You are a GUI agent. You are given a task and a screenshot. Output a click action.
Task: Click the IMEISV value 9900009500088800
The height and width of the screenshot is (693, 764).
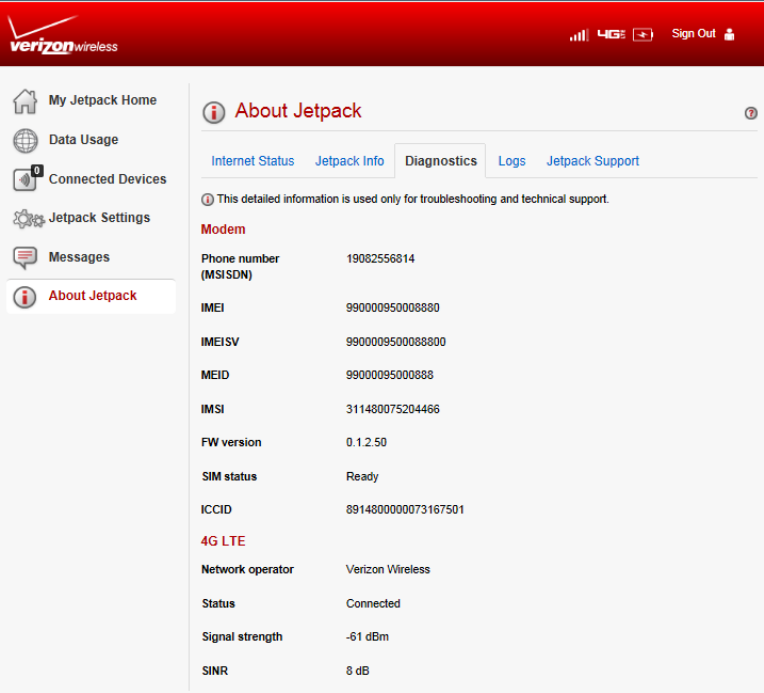point(396,342)
